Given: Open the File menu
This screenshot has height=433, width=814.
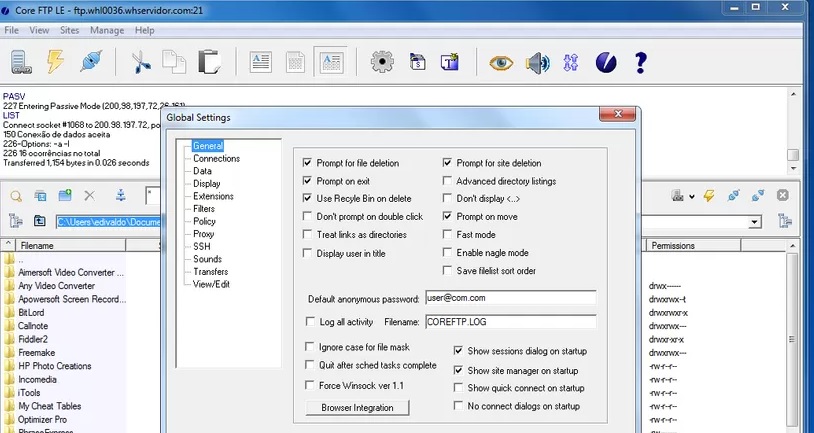Looking at the screenshot, I should pyautogui.click(x=11, y=30).
